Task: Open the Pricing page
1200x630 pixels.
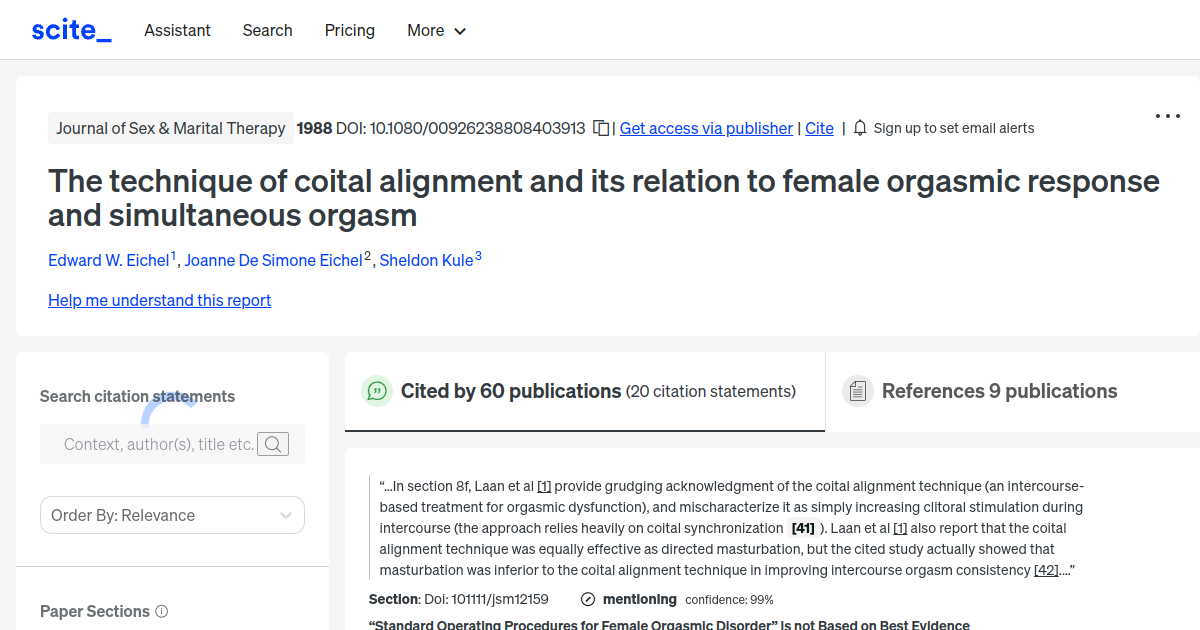Action: click(x=349, y=30)
